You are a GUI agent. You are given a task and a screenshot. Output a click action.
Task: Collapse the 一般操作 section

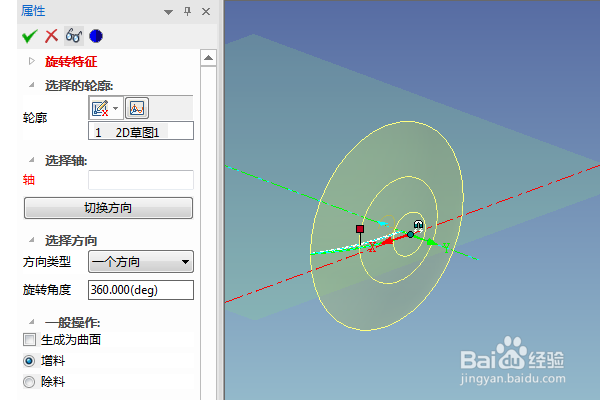click(32, 322)
